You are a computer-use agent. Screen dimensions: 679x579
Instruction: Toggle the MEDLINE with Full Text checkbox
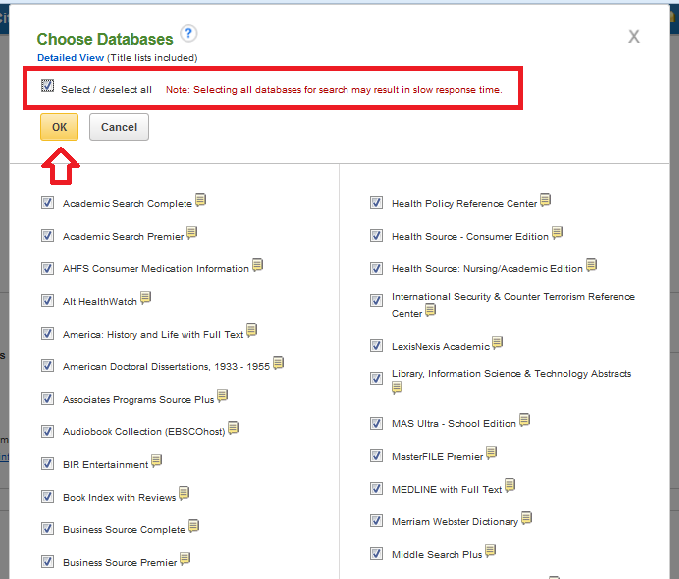[376, 488]
